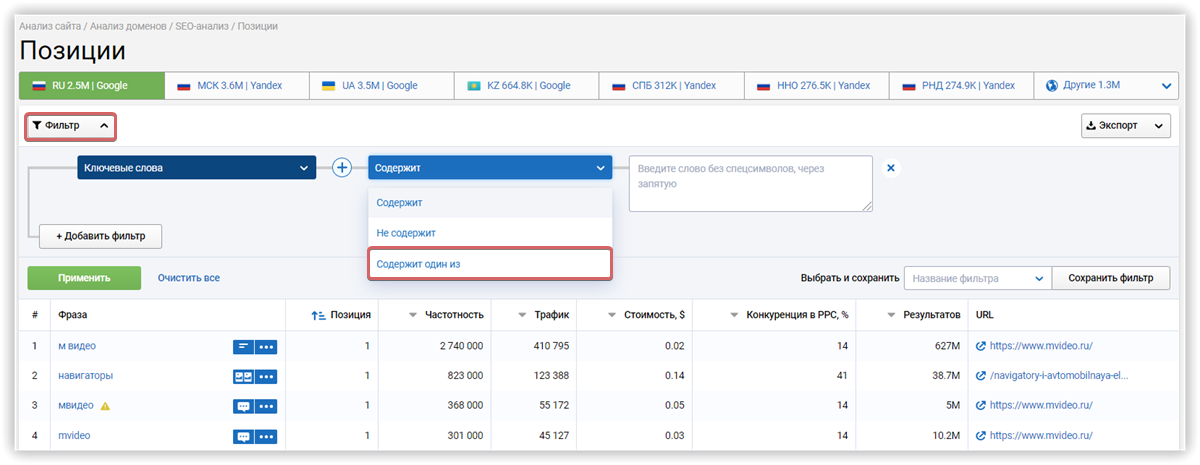Image resolution: width=1200 pixels, height=465 pixels.
Task: Click results value 38.7M
Action: pyautogui.click(x=945, y=376)
